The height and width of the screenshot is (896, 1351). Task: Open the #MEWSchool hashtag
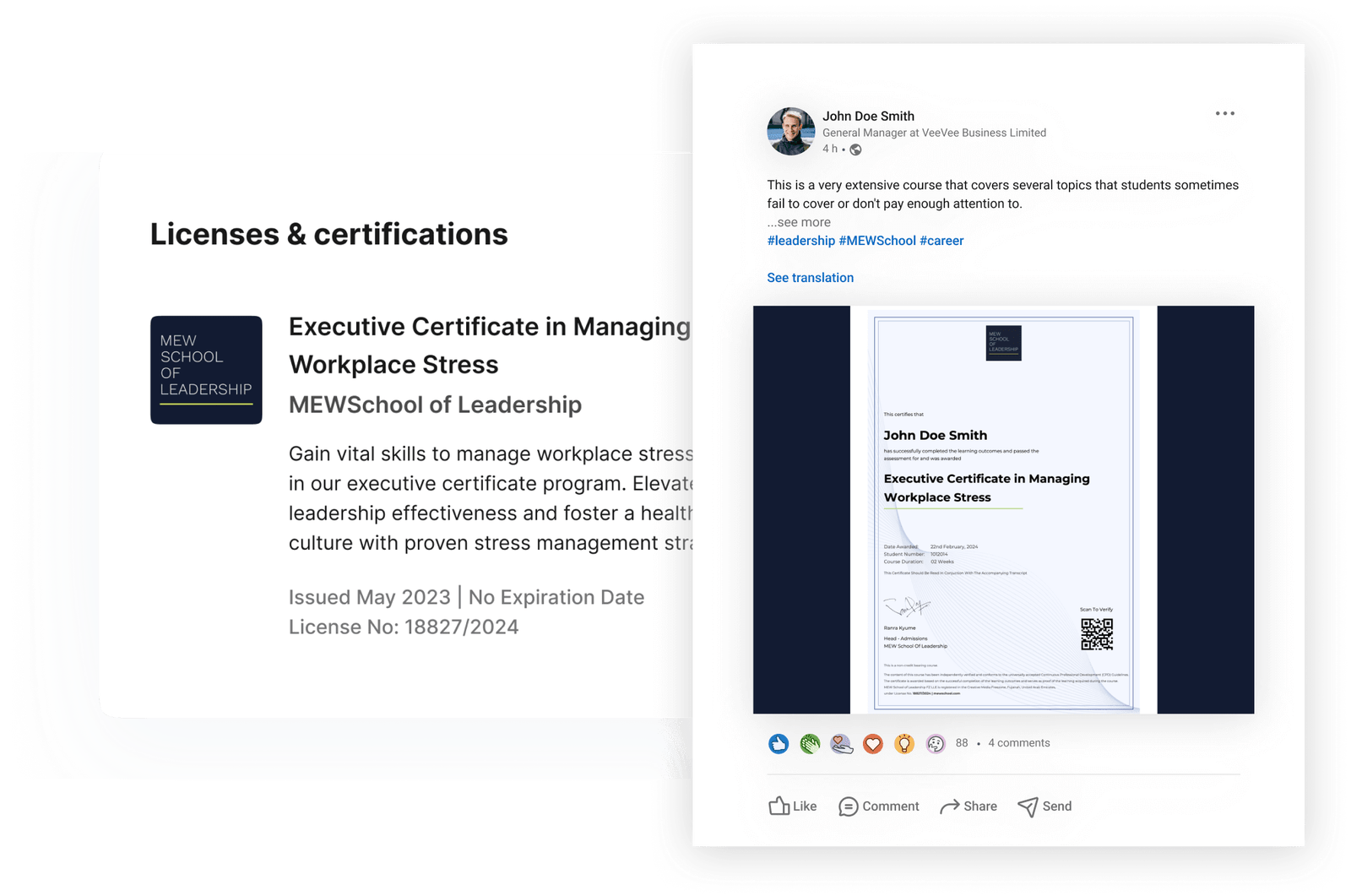click(x=877, y=241)
